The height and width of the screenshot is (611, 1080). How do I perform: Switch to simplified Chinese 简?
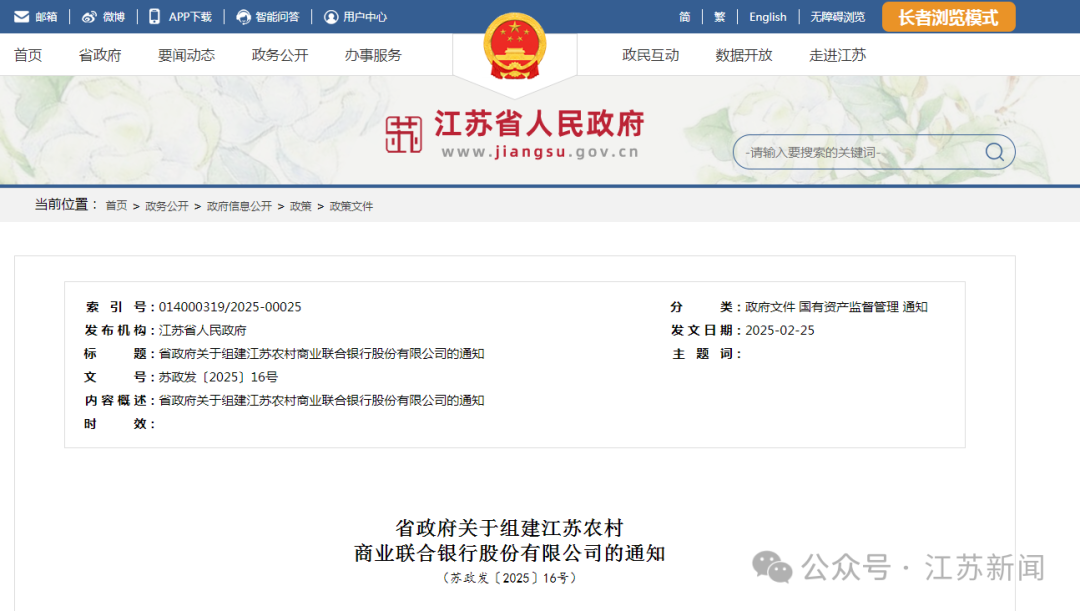685,17
